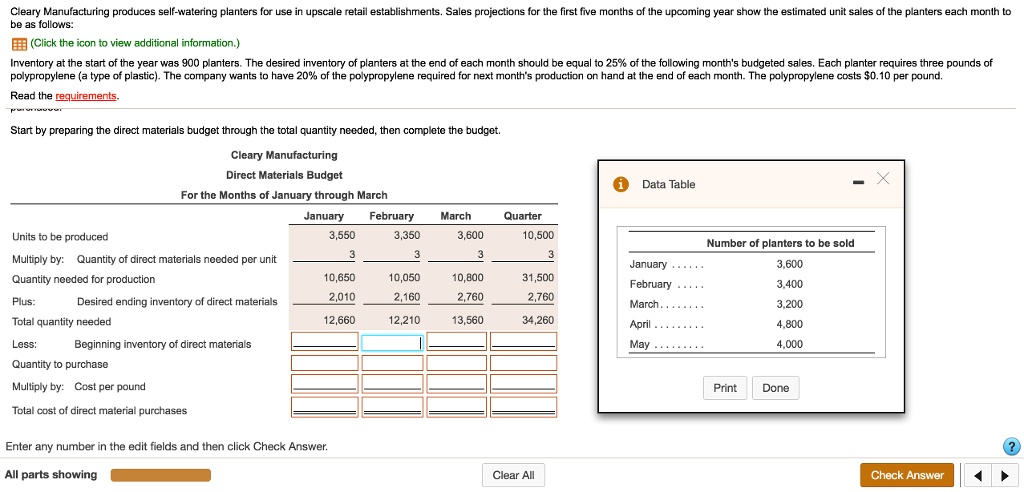
Task: Click February total quantity needed 12,210
Action: click(x=404, y=321)
